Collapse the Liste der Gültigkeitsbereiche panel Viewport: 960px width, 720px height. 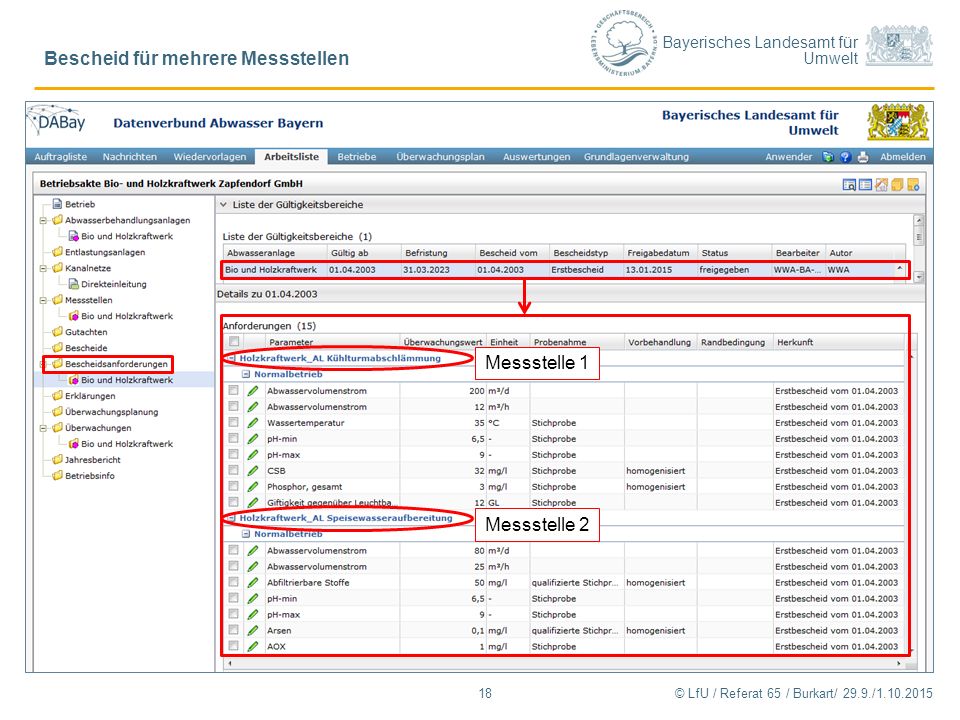223,204
